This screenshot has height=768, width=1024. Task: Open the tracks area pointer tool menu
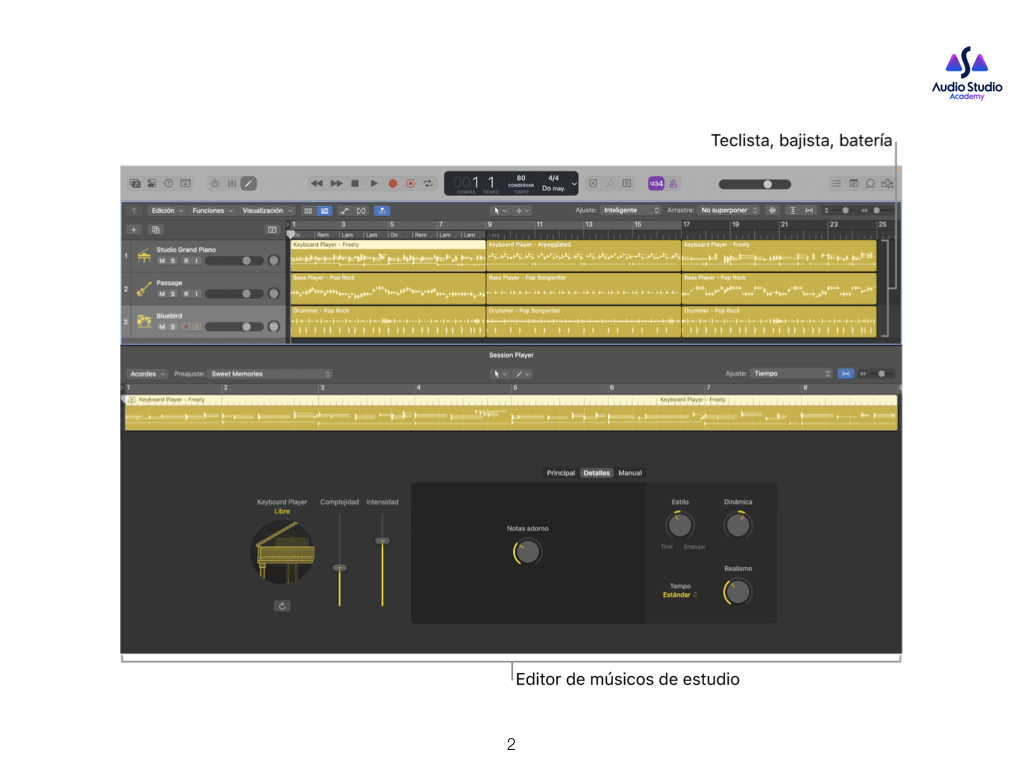coord(500,211)
